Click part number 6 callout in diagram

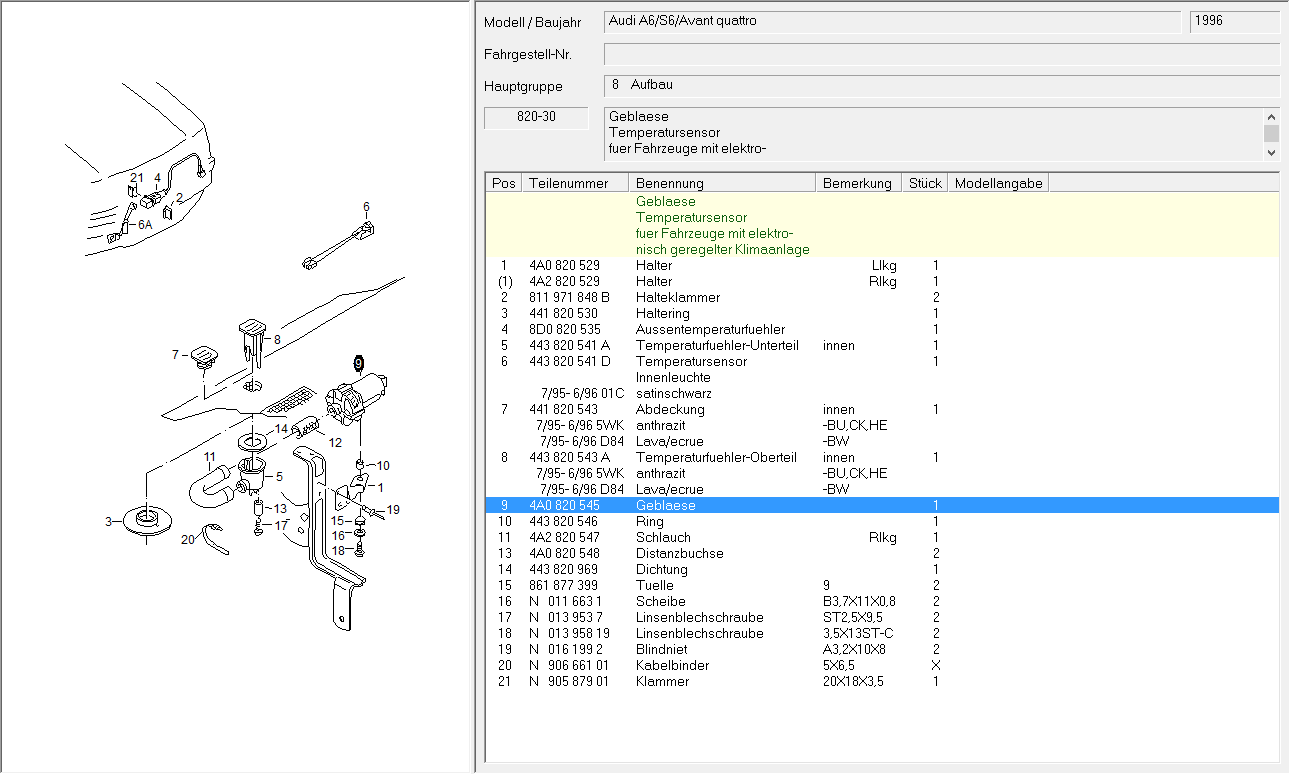tap(366, 207)
